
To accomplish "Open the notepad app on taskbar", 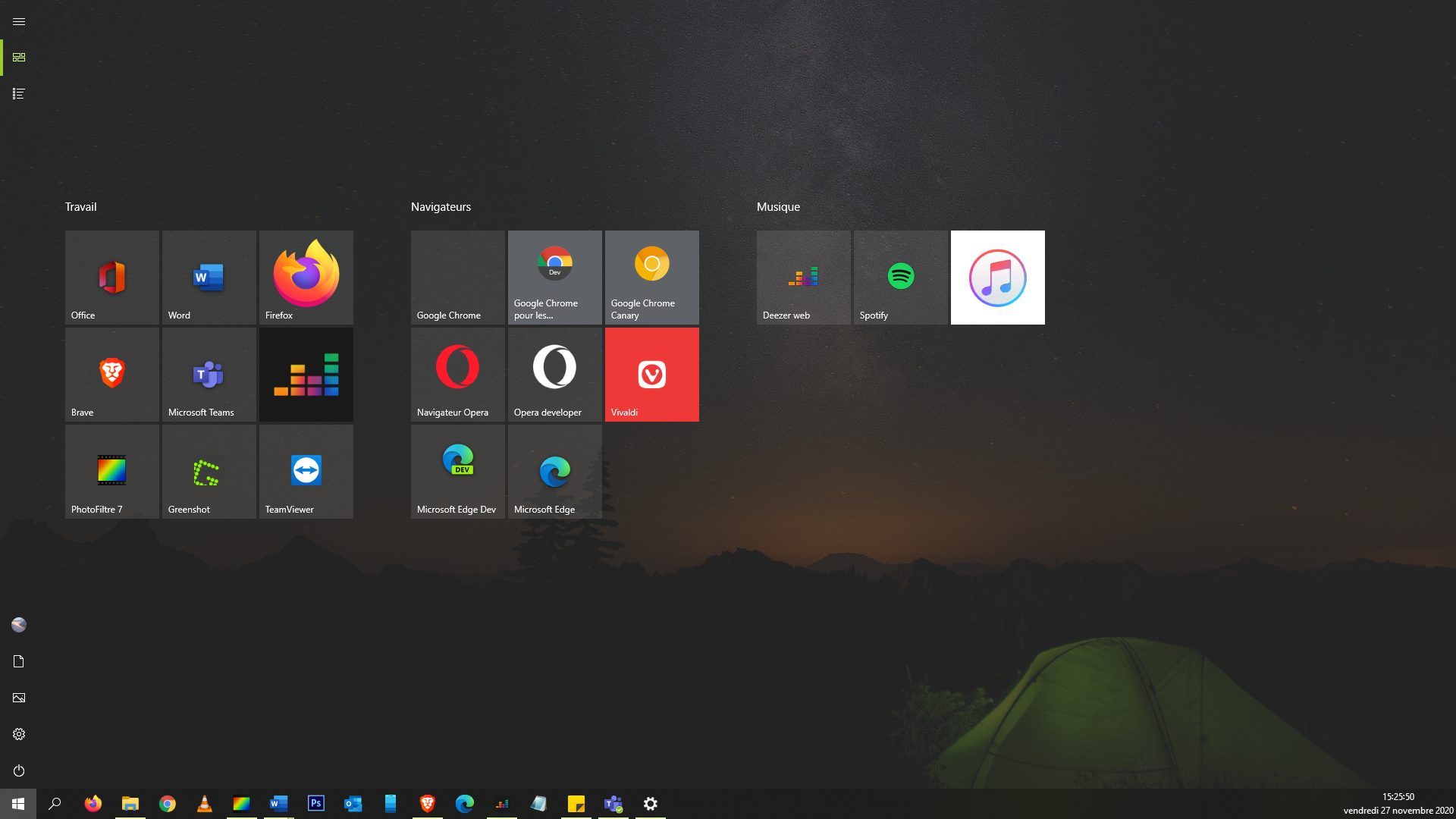I will [x=538, y=804].
